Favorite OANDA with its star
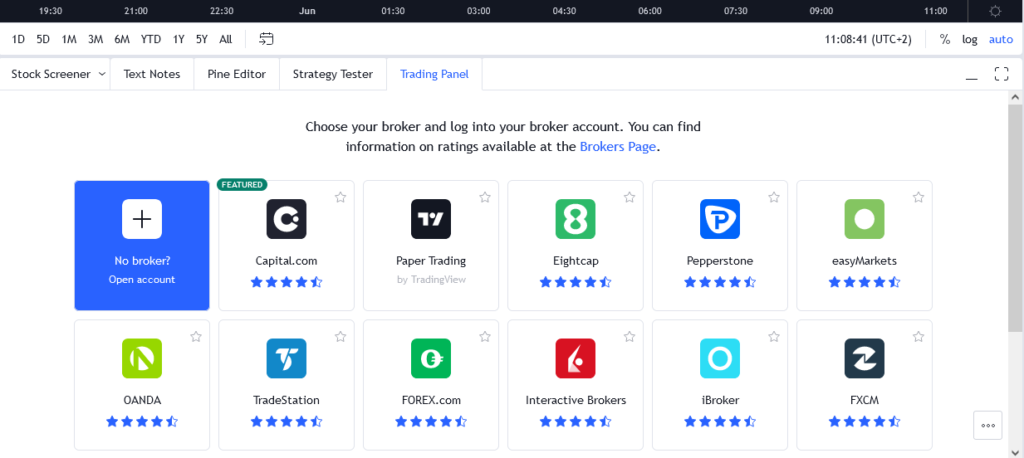This screenshot has width=1024, height=458. pos(196,336)
